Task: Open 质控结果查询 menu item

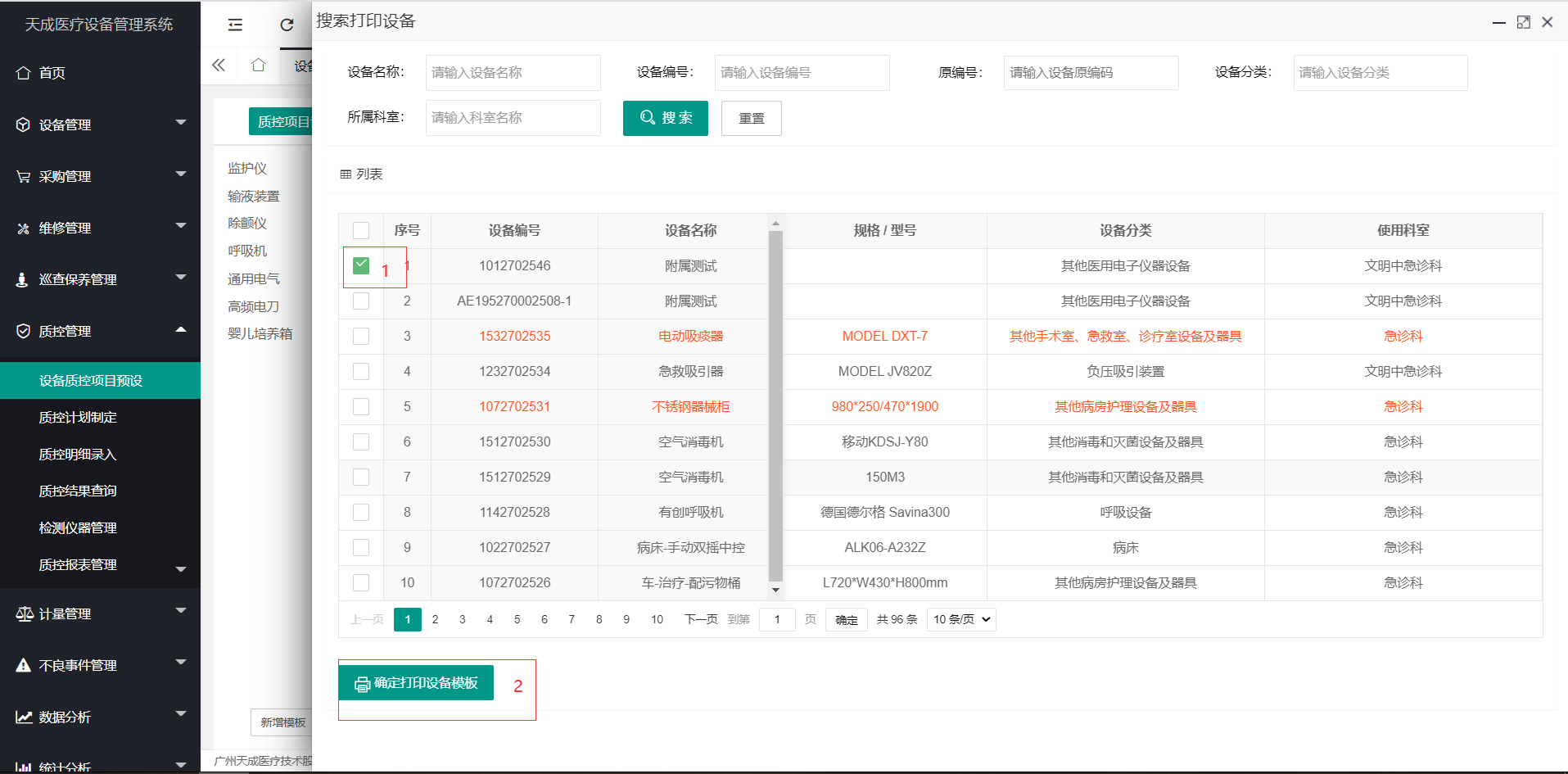Action: pyautogui.click(x=100, y=491)
